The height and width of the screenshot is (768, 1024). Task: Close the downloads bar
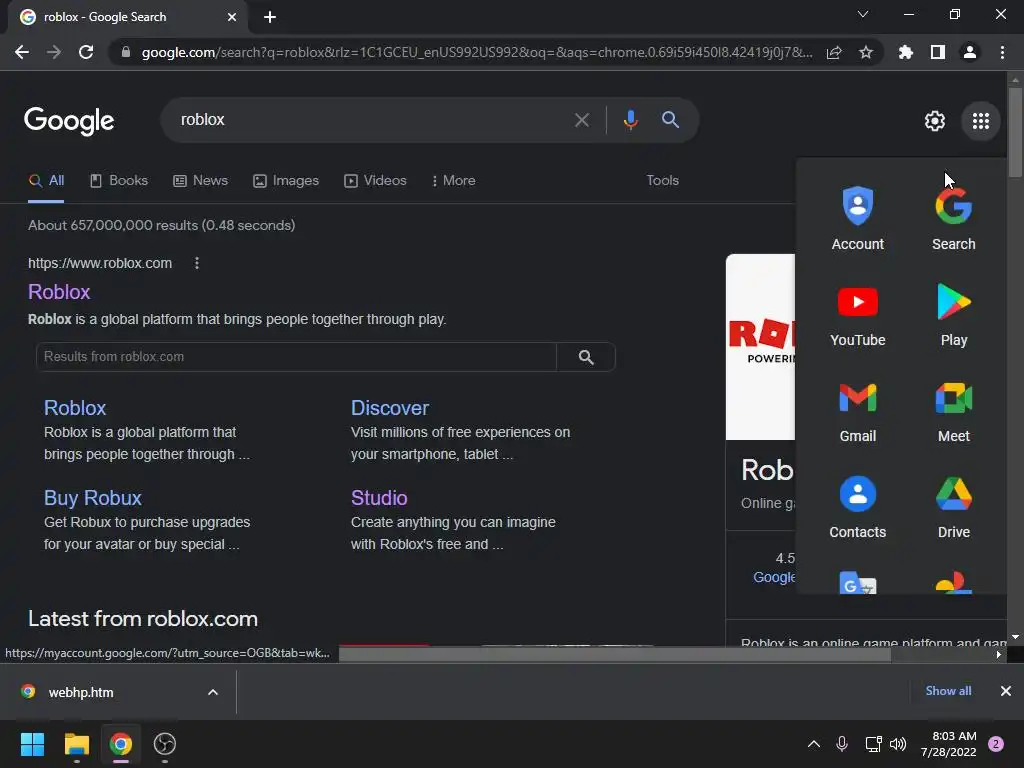tap(1006, 691)
